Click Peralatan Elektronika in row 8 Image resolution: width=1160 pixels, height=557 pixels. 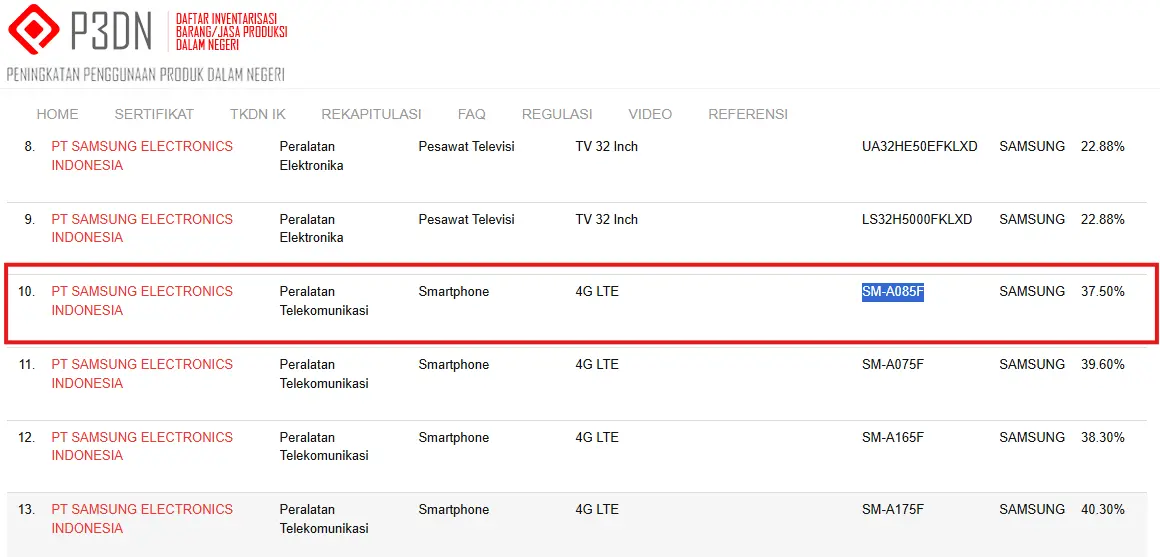coord(311,156)
